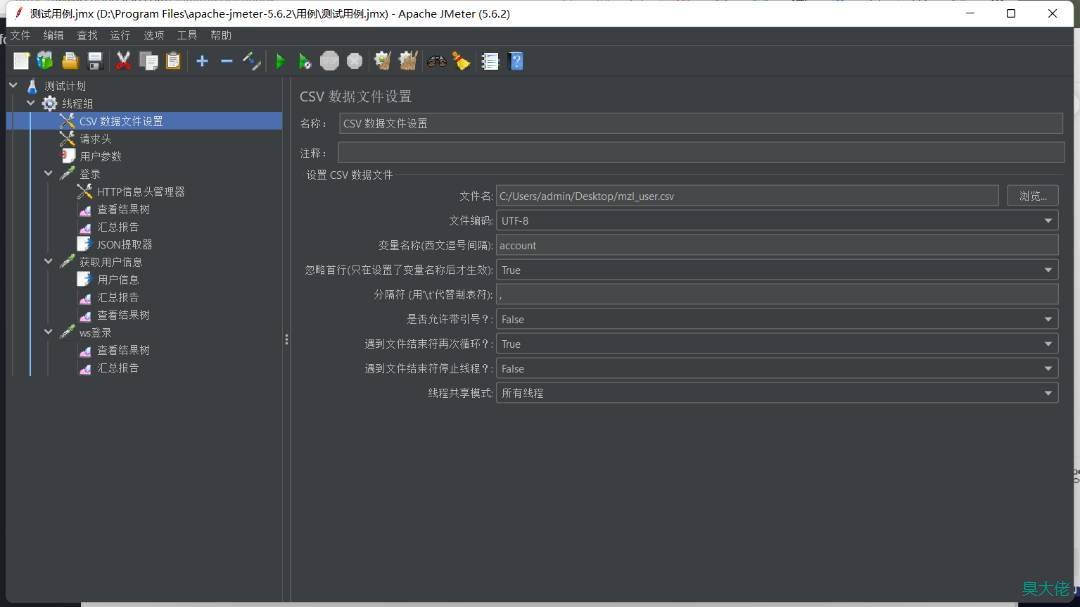Screen dimensions: 1080x607
Task: Click the plus Expand All icon
Action: [202, 61]
